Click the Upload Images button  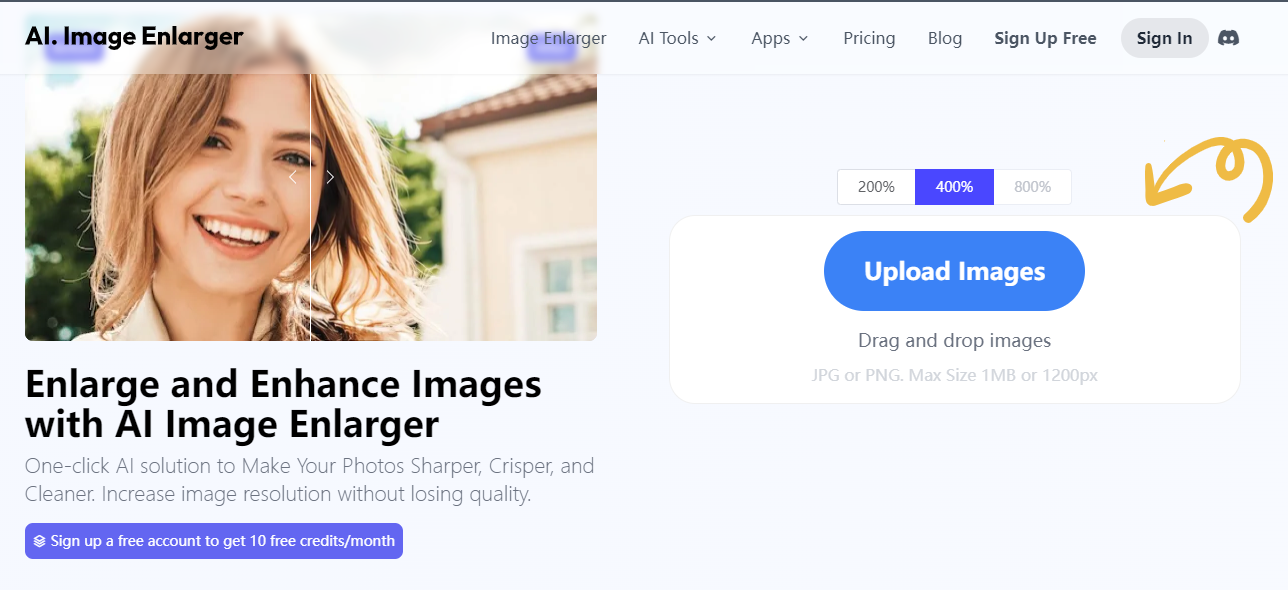click(954, 271)
